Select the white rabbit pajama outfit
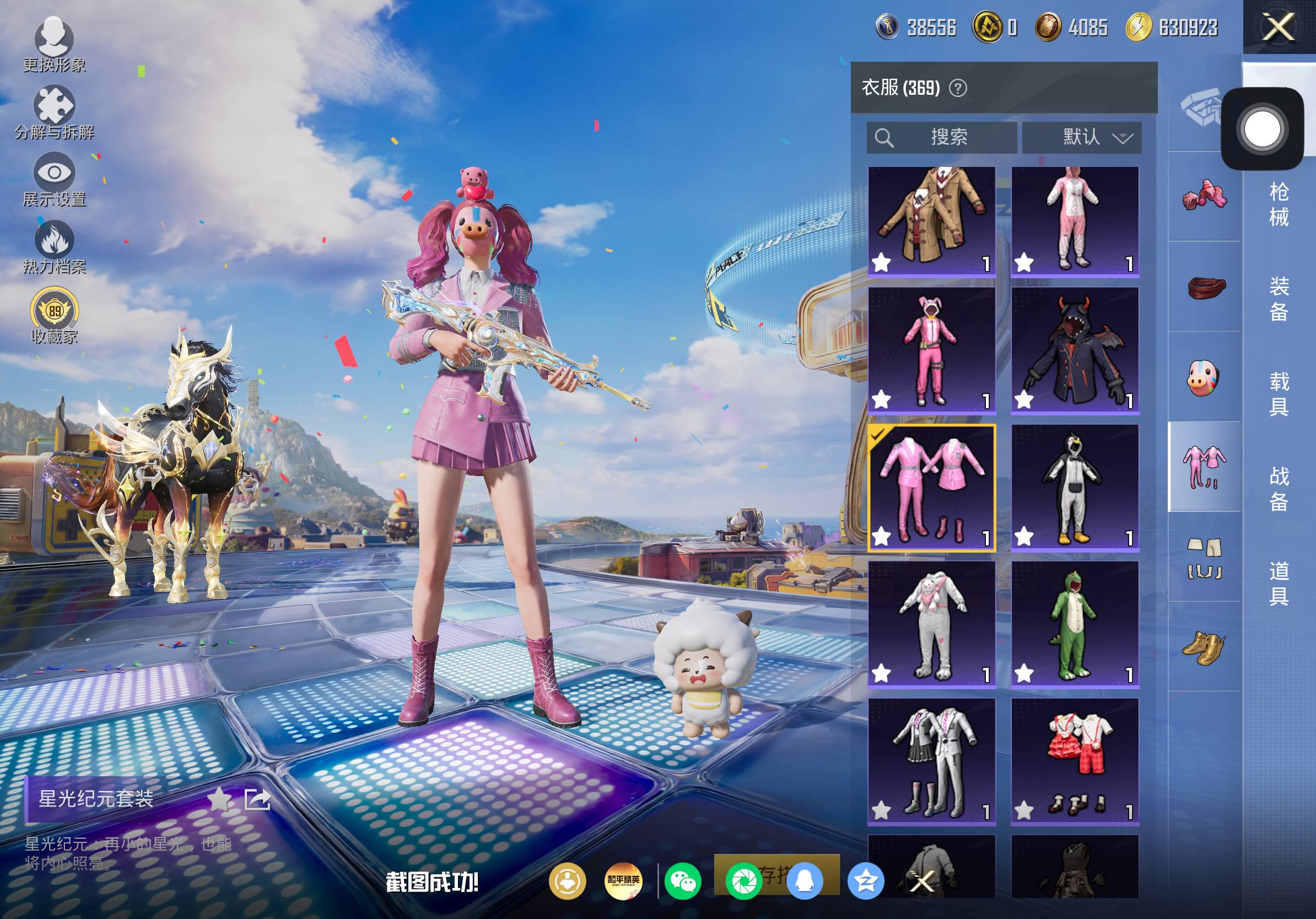1316x919 pixels. click(x=932, y=624)
